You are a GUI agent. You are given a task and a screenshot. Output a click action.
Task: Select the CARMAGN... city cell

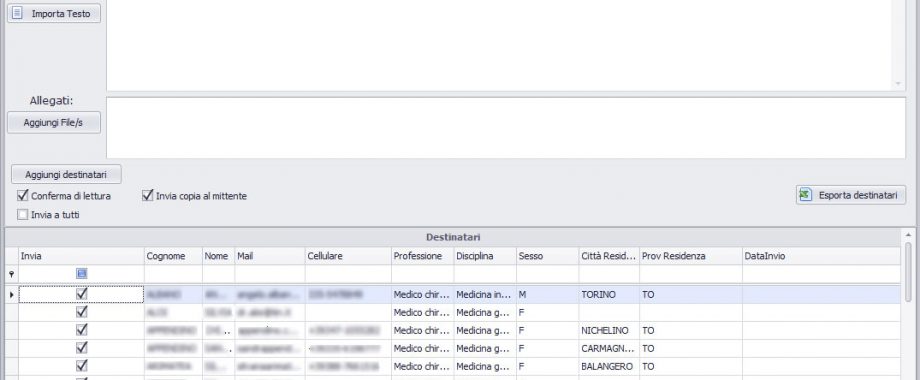(609, 348)
